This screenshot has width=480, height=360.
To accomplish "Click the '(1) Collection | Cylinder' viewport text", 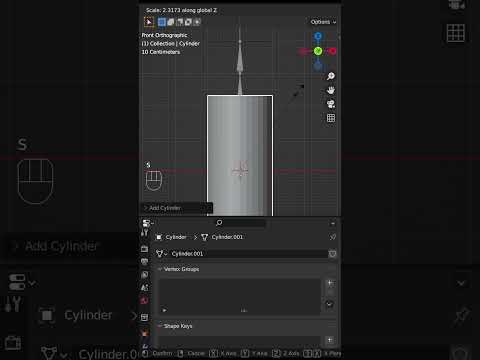I will point(171,44).
